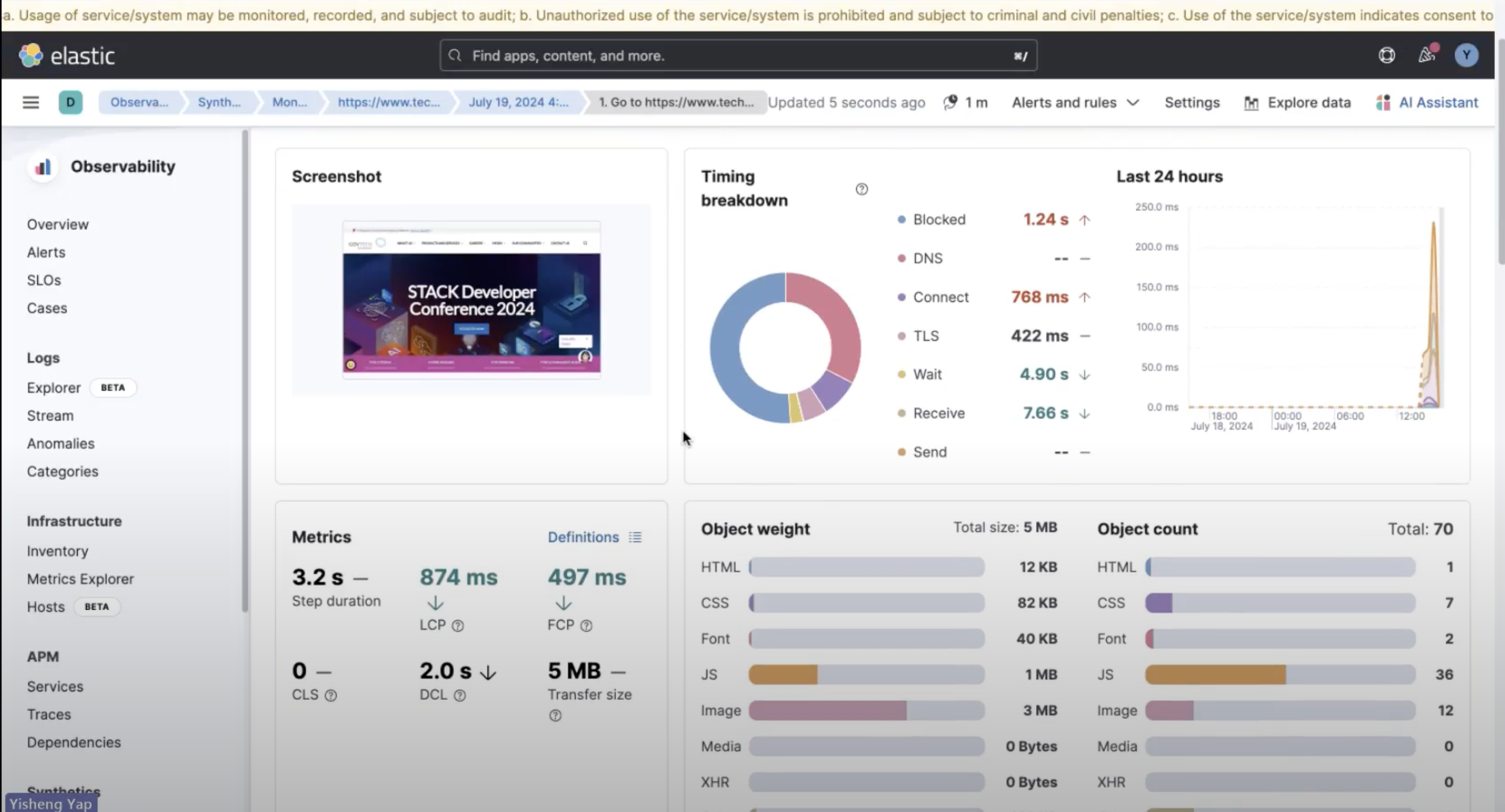Click the user avatar Y

(1465, 55)
